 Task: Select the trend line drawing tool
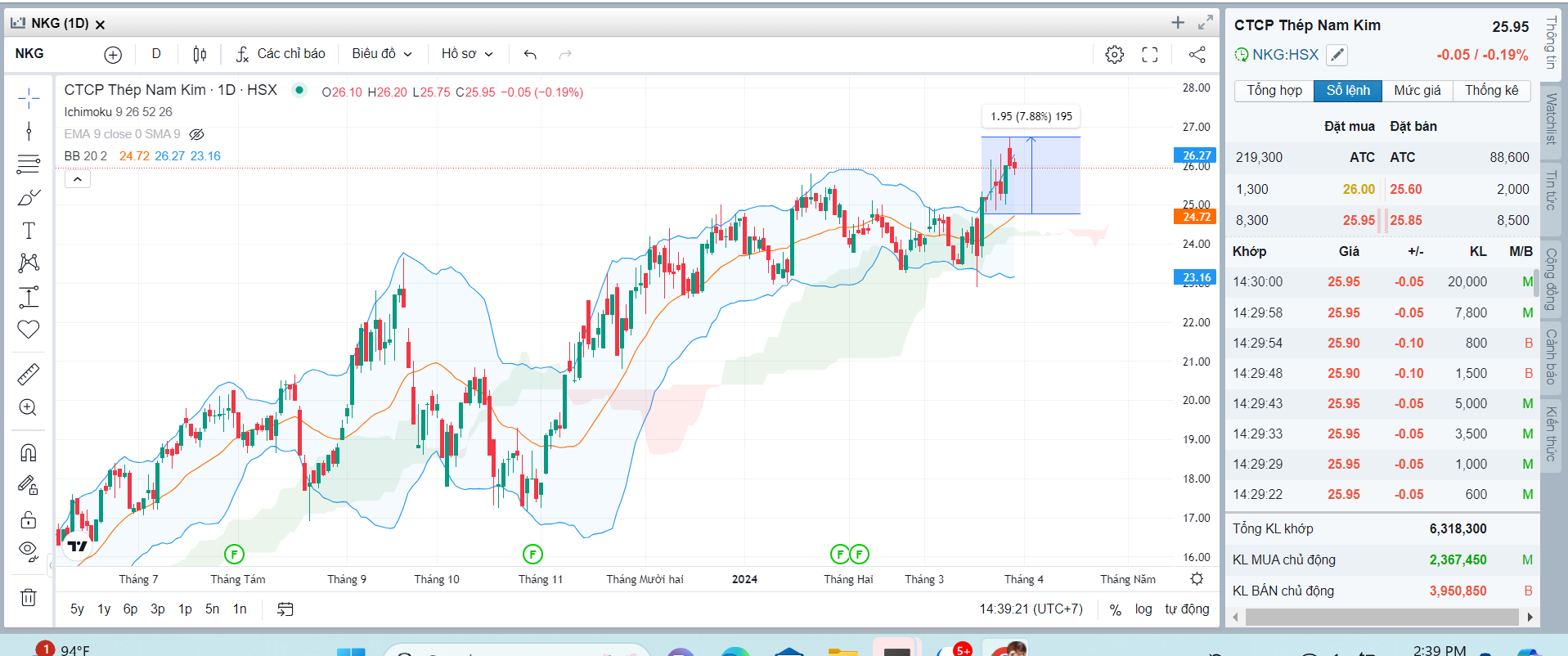tap(29, 131)
